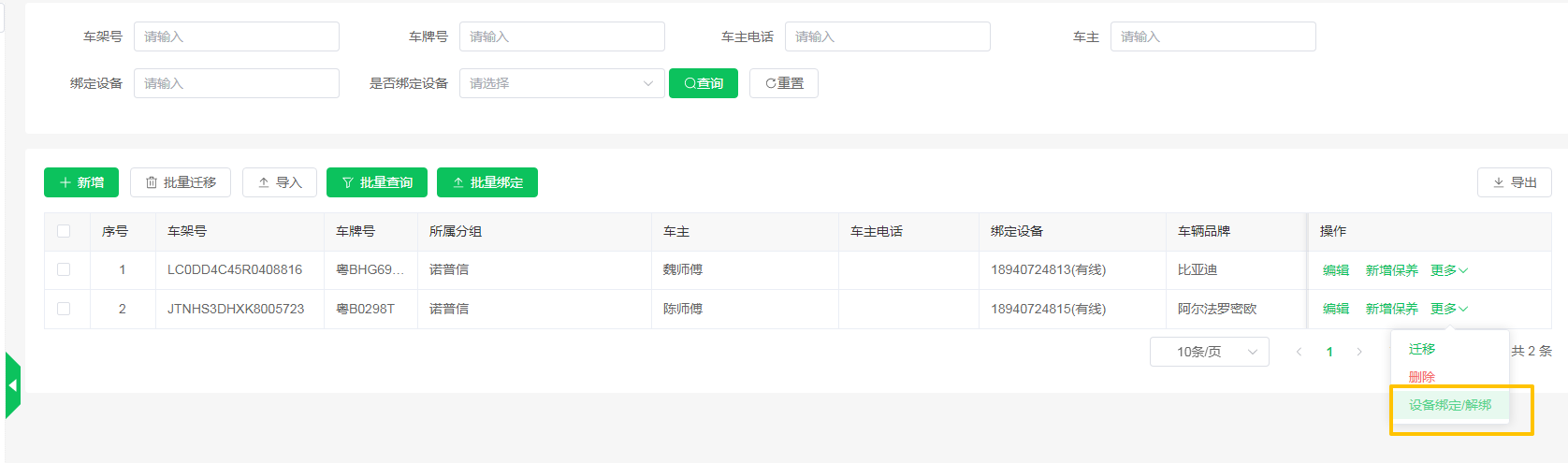The image size is (1568, 463).
Task: Click the 批量绑定 batch bind button
Action: [x=486, y=182]
